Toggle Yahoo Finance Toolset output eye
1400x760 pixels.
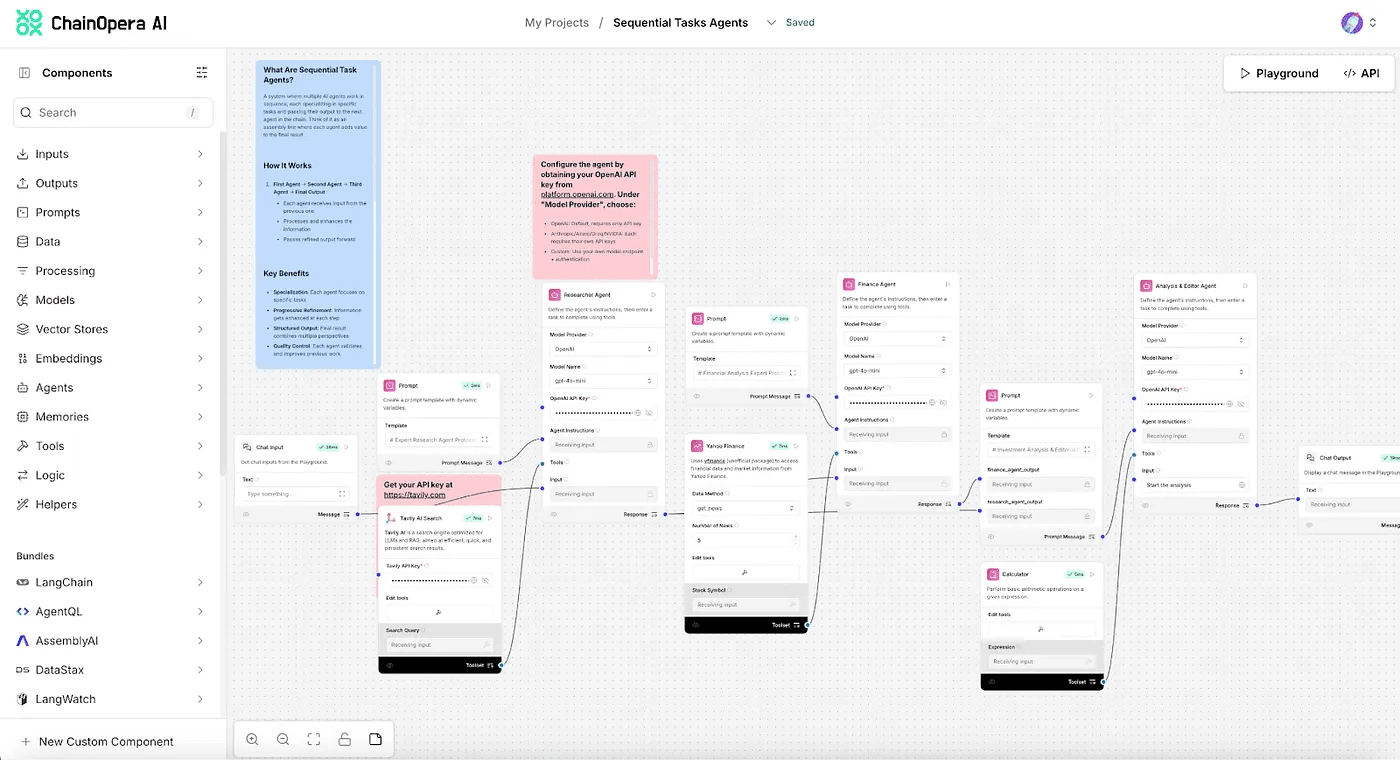pyautogui.click(x=695, y=625)
